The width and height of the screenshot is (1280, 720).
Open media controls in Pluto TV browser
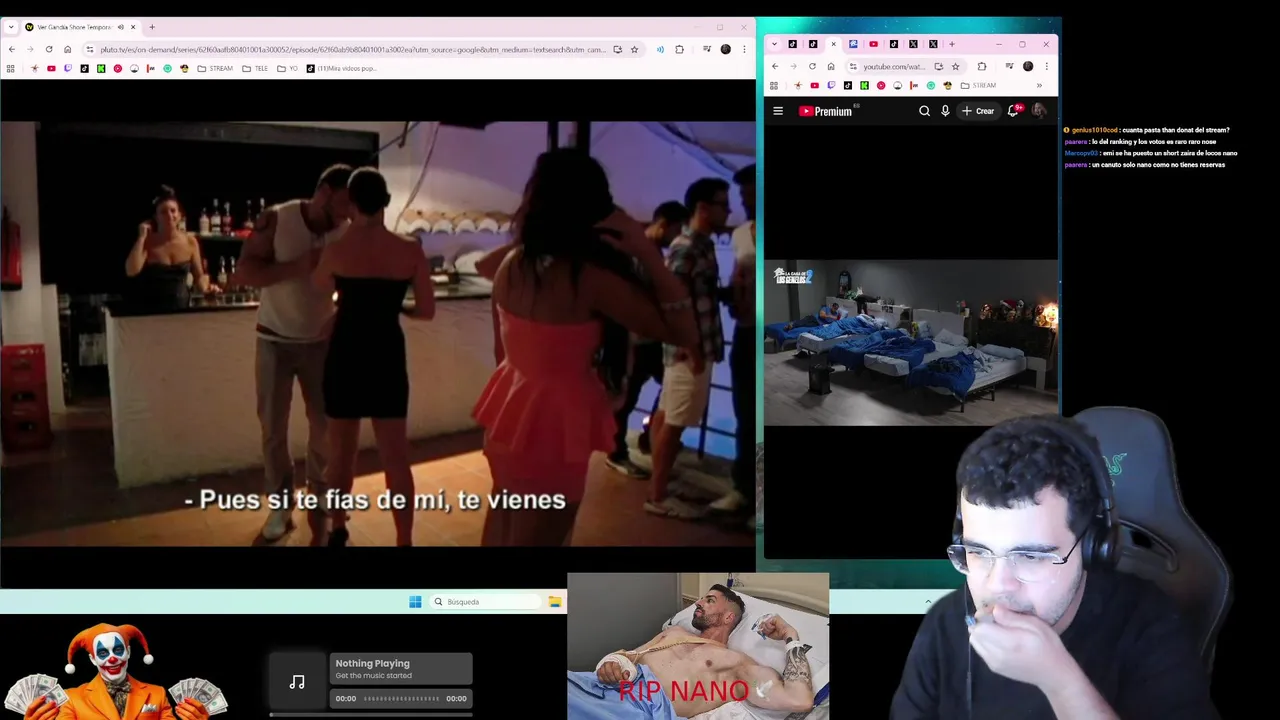tap(707, 49)
